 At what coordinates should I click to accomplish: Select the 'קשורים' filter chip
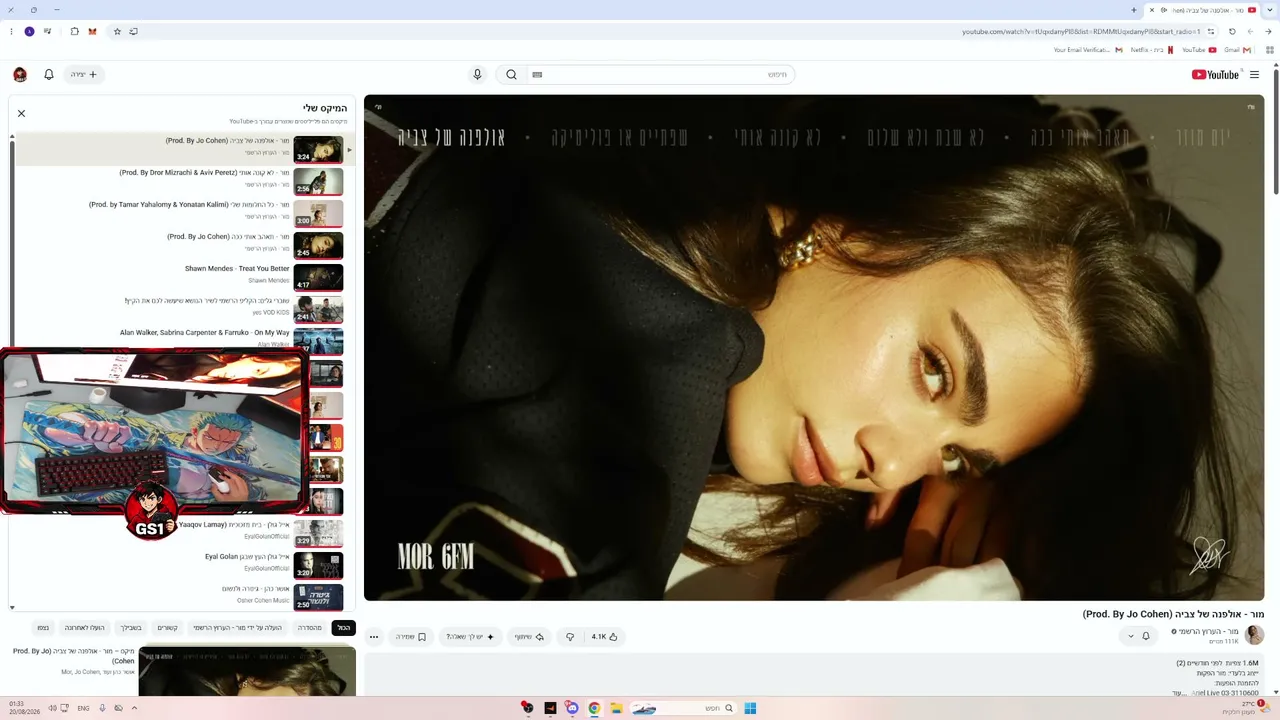[x=168, y=628]
